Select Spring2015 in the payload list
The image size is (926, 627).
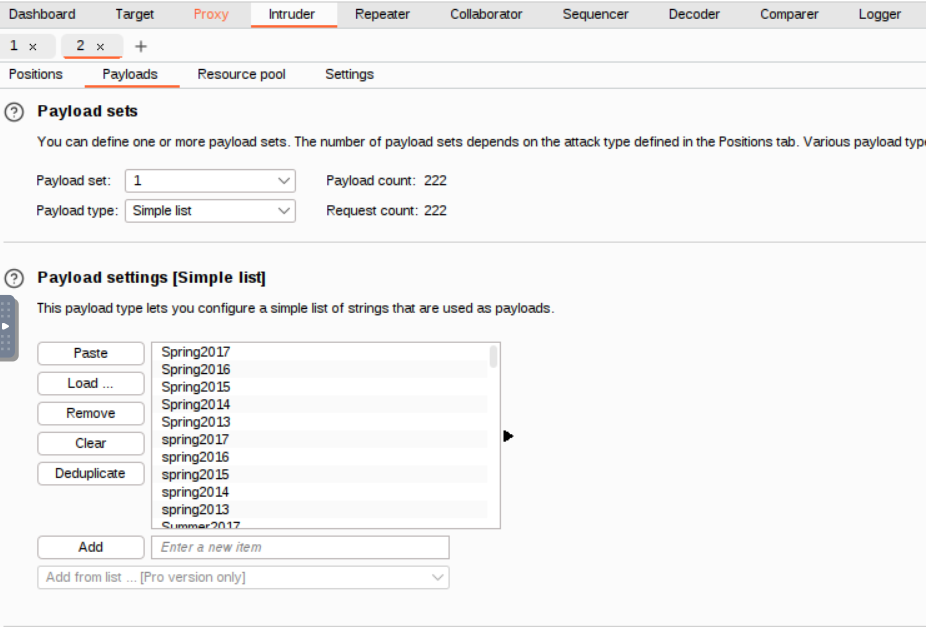pos(196,387)
